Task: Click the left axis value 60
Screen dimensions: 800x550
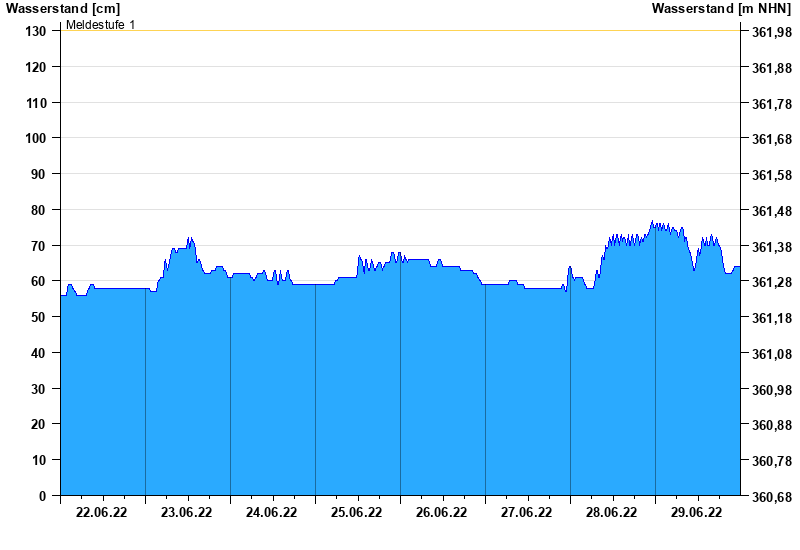Action: 38,281
